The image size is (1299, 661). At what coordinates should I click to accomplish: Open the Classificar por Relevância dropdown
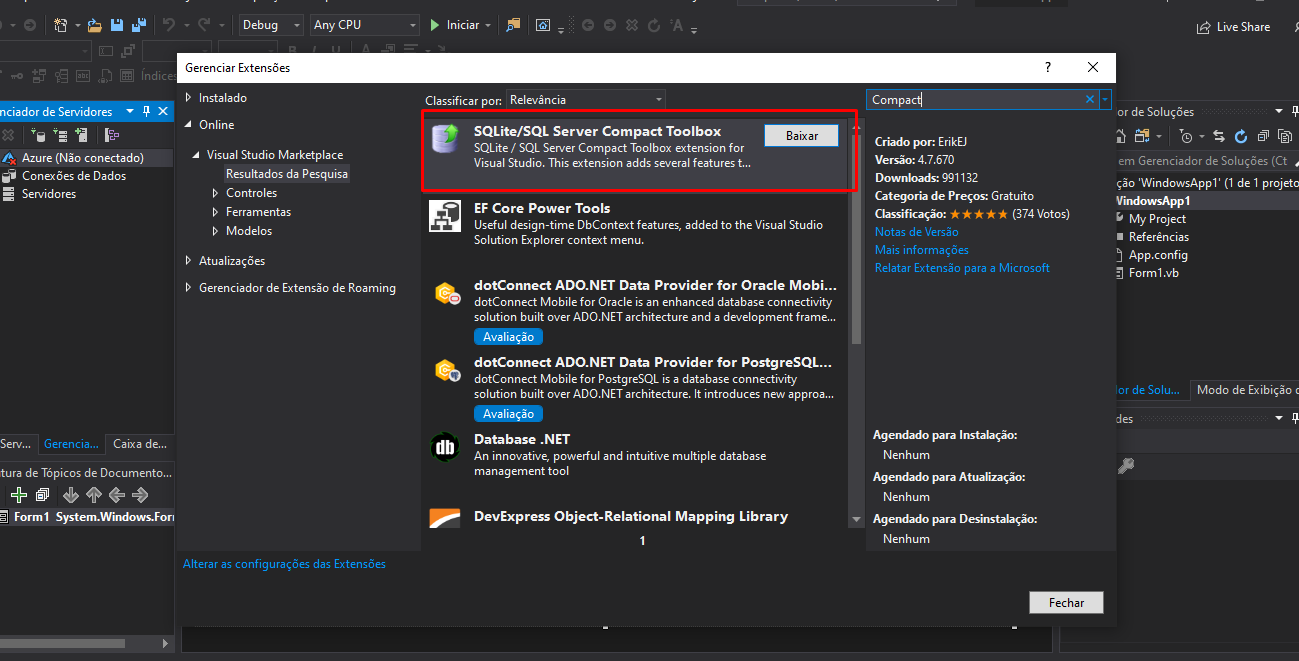[x=585, y=100]
